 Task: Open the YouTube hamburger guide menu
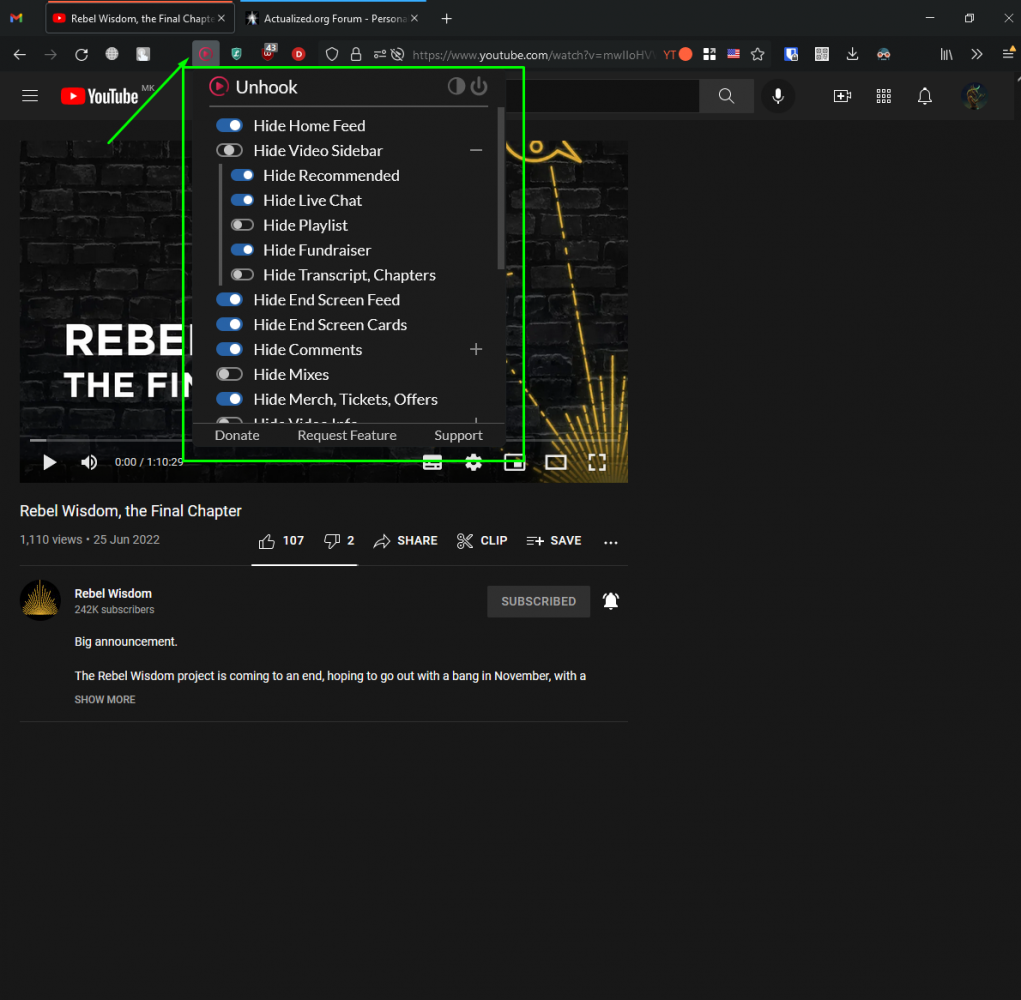click(x=30, y=96)
